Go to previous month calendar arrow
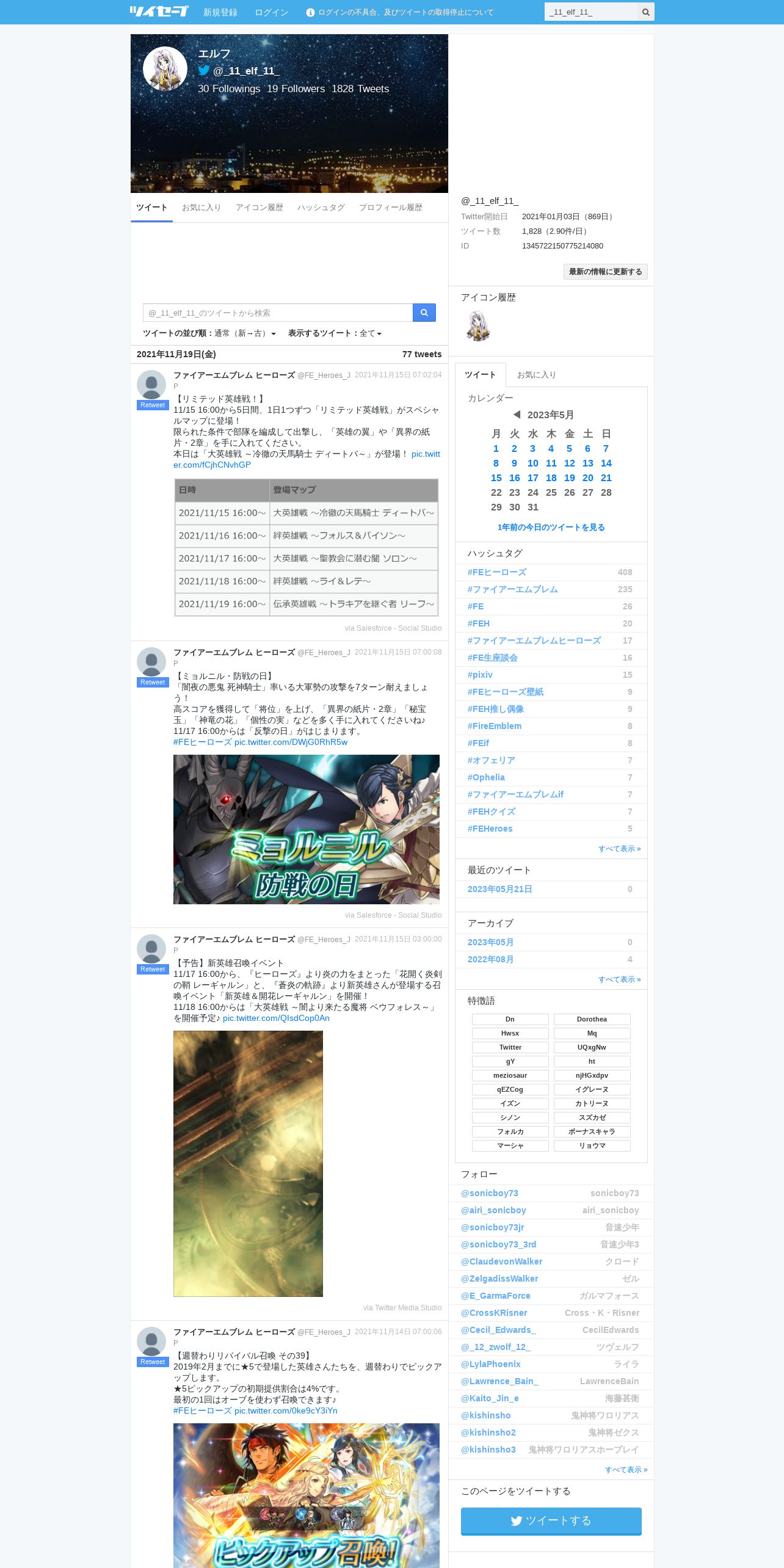This screenshot has width=784, height=1568. [x=517, y=415]
